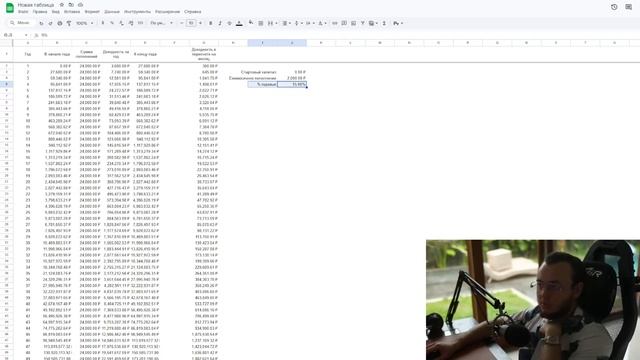Click the move-to-folder icon beside the title
Viewport: 640px width, 360px height.
(x=71, y=5)
